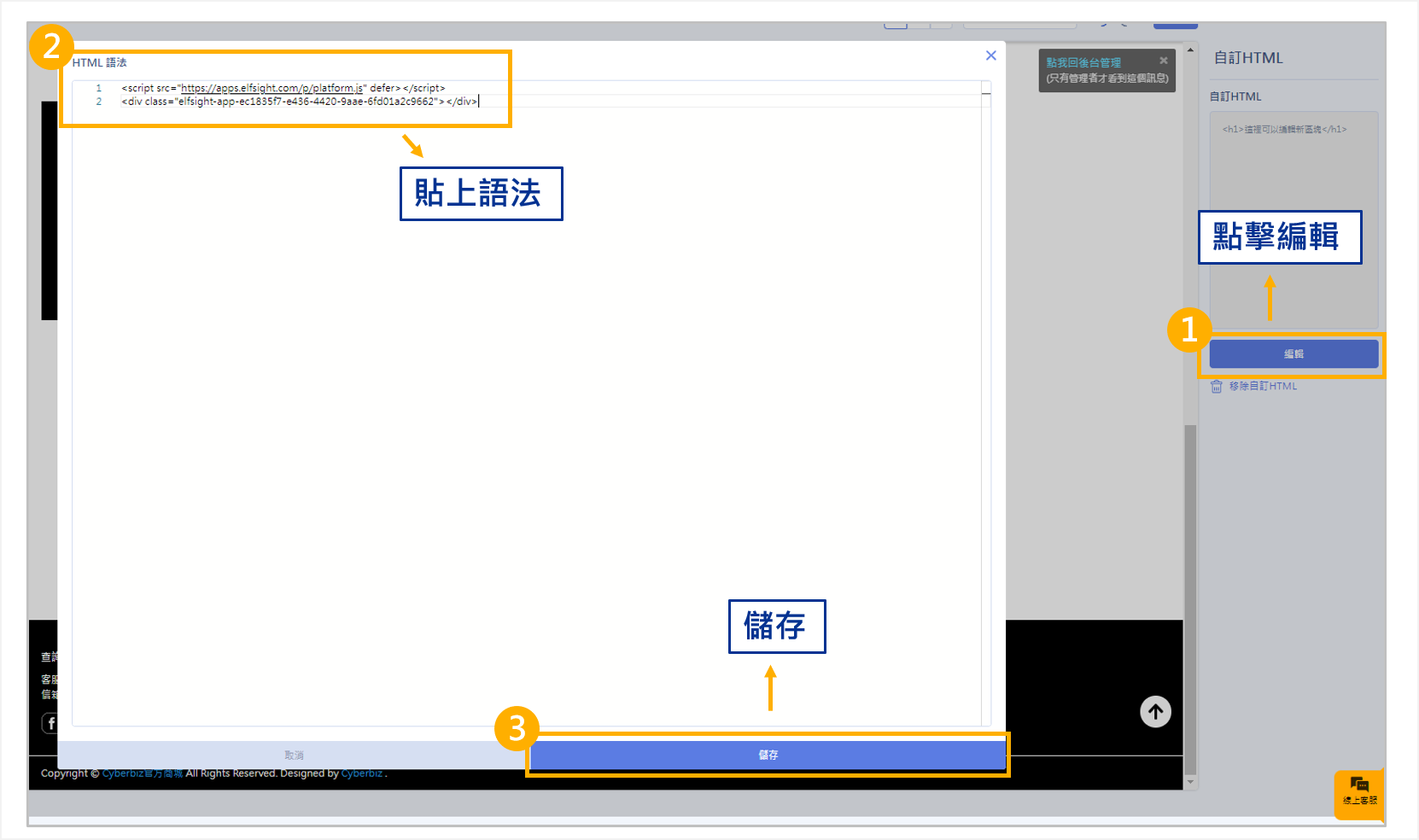The width and height of the screenshot is (1419, 840).
Task: Open the online customer service chat icon
Action: (1358, 796)
